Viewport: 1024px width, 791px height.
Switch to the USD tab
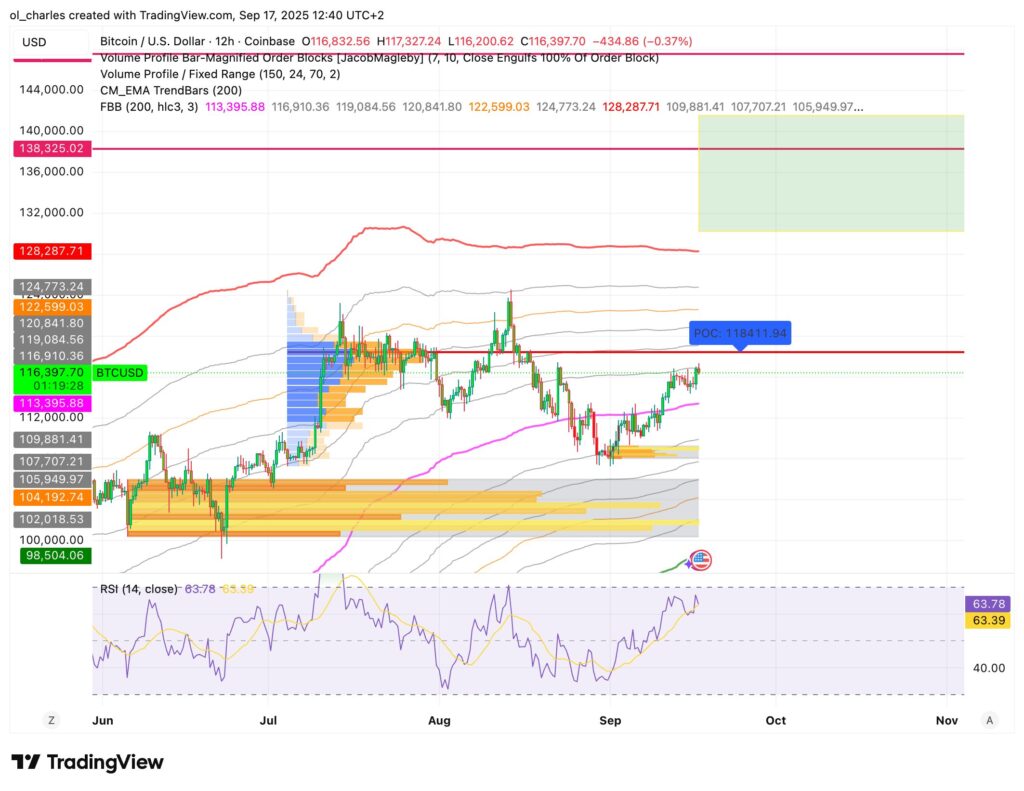32,40
